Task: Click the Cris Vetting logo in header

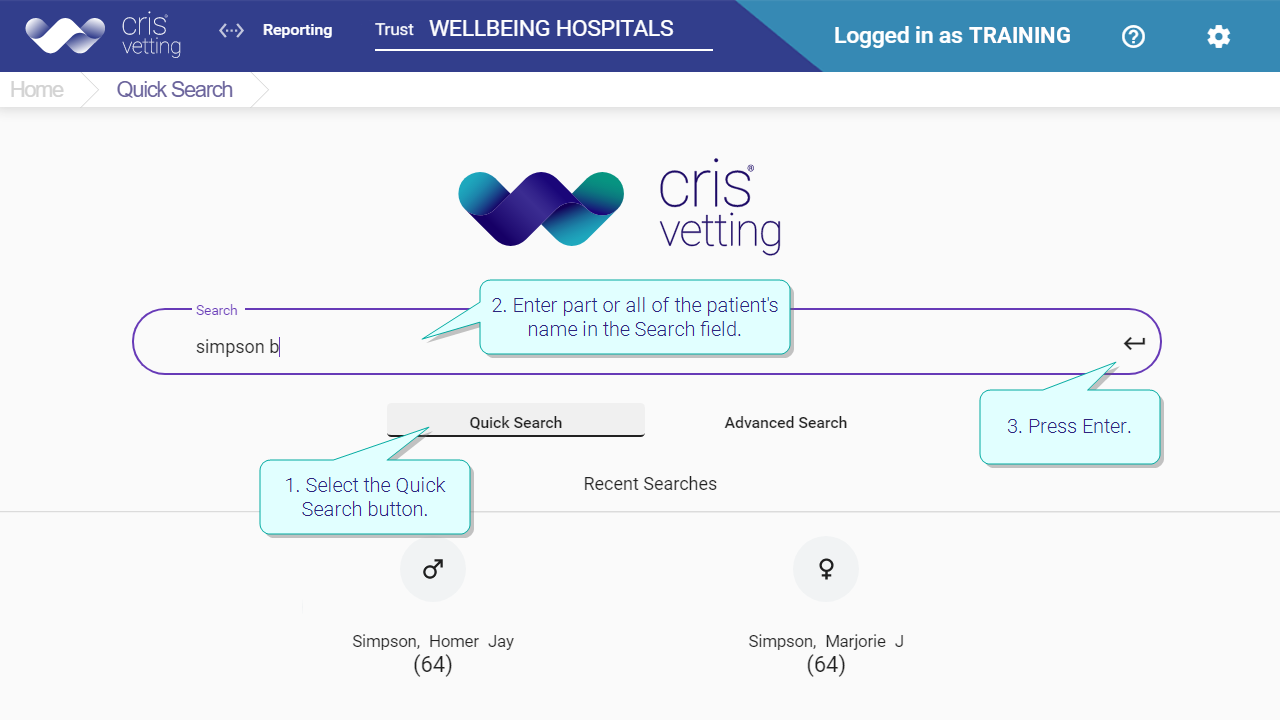Action: pyautogui.click(x=103, y=35)
